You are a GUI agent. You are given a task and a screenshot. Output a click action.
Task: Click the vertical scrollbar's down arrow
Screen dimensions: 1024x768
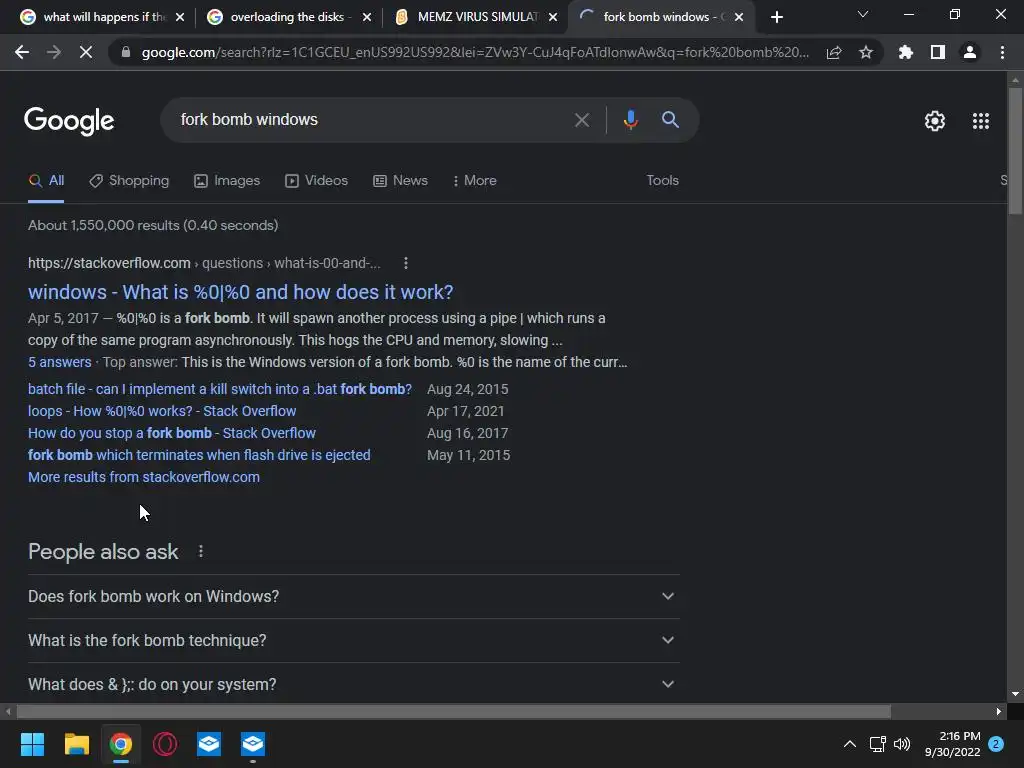(x=1015, y=694)
